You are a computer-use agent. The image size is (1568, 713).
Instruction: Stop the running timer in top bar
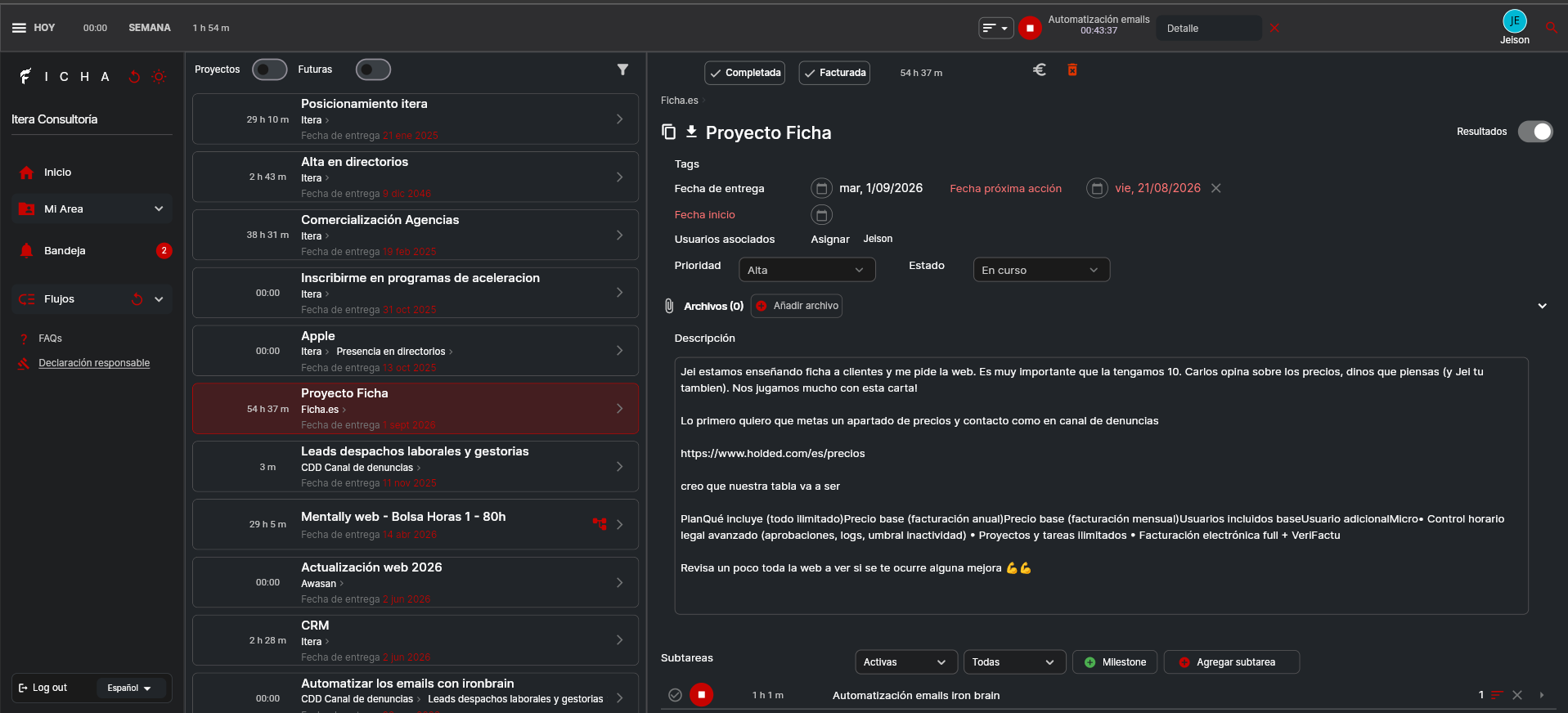[x=1030, y=28]
